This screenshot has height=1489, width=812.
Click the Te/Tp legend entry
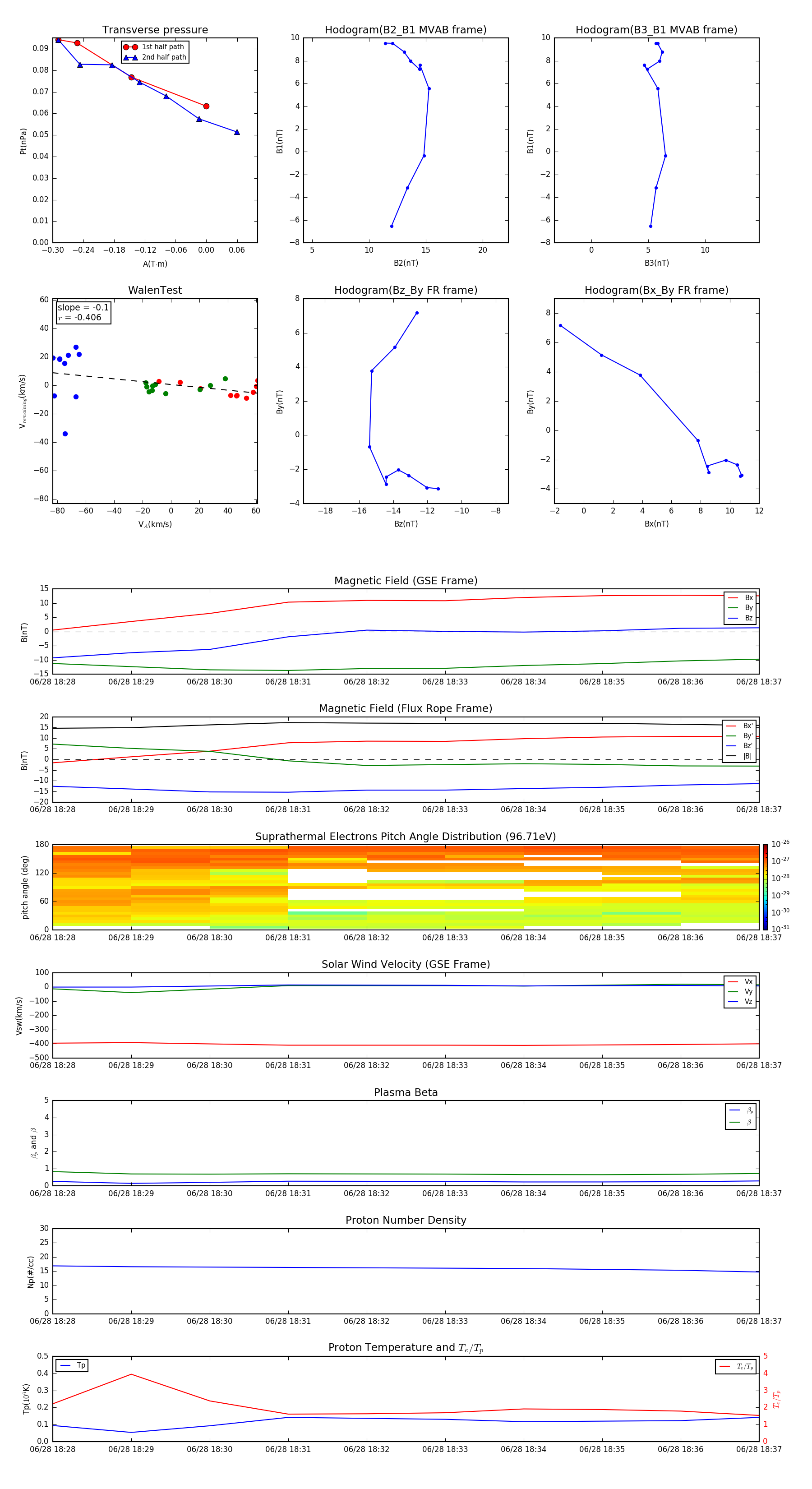(x=736, y=1366)
